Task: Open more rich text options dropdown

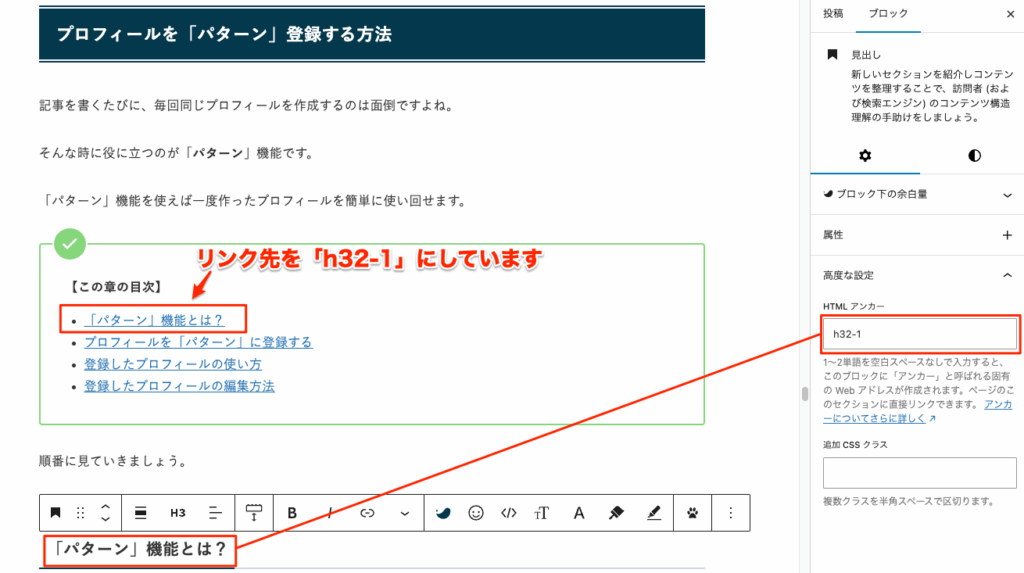Action: pos(405,514)
